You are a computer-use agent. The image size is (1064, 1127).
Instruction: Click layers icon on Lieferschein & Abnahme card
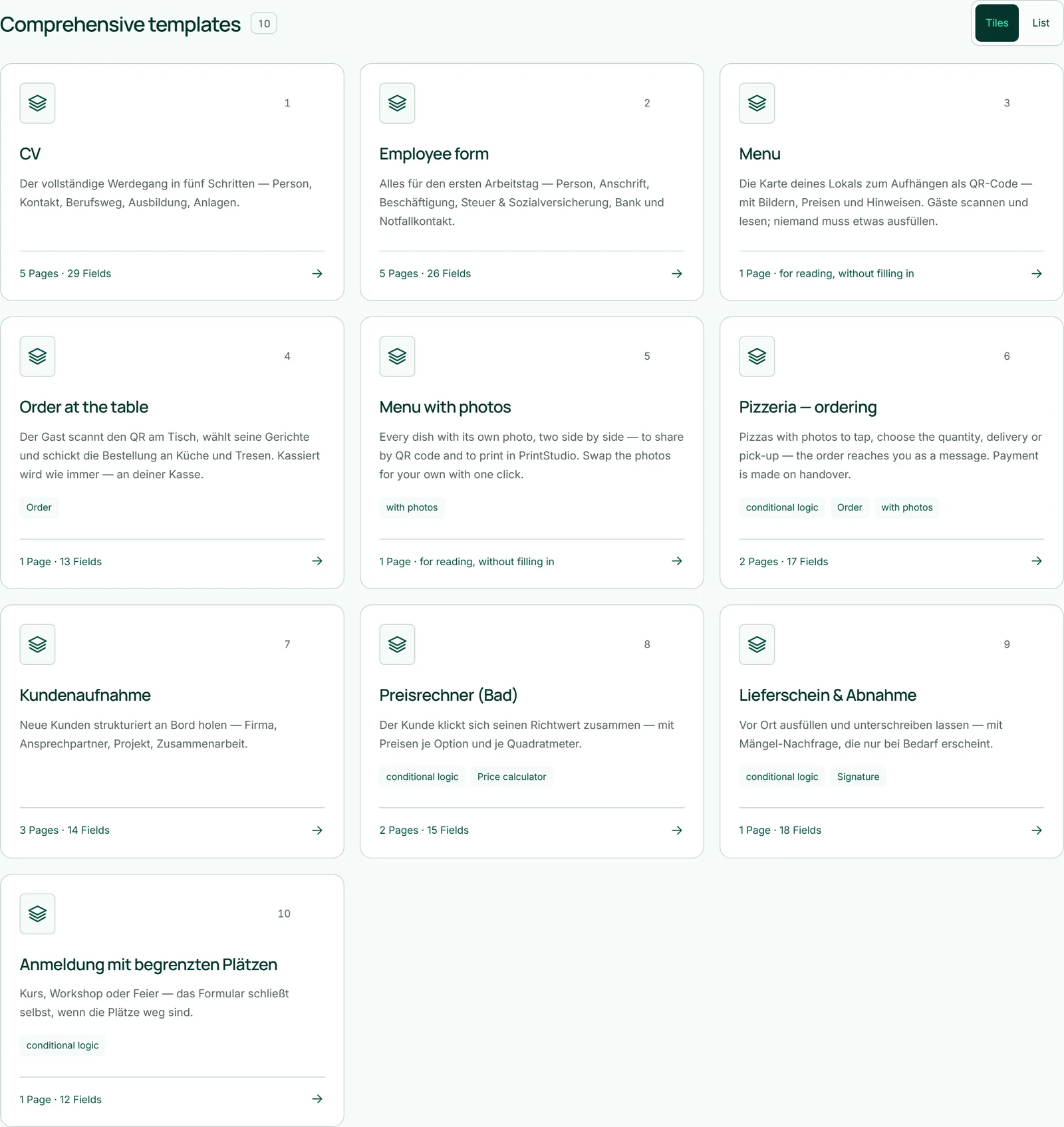757,644
